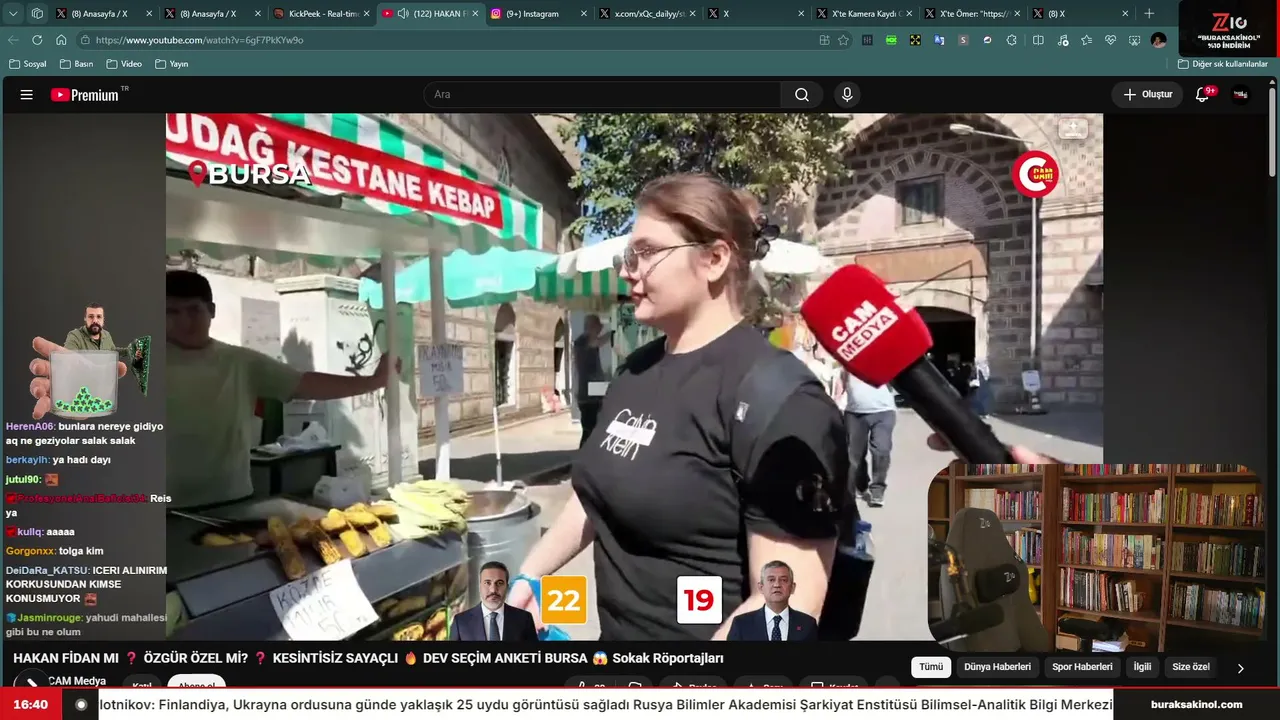Image resolution: width=1280 pixels, height=720 pixels.
Task: Select the 'Size özel' filter chip
Action: (x=1191, y=667)
